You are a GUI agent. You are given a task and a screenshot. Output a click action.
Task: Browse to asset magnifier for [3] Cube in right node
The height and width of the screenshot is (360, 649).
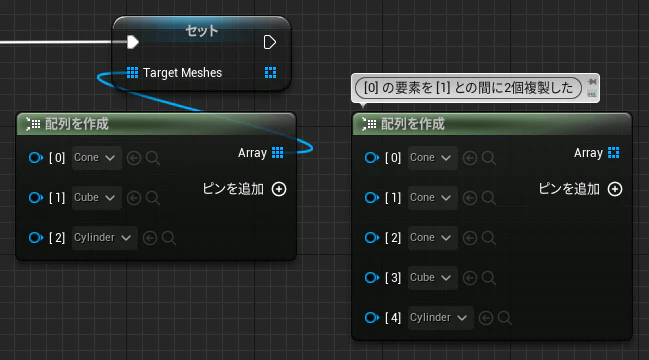(489, 278)
